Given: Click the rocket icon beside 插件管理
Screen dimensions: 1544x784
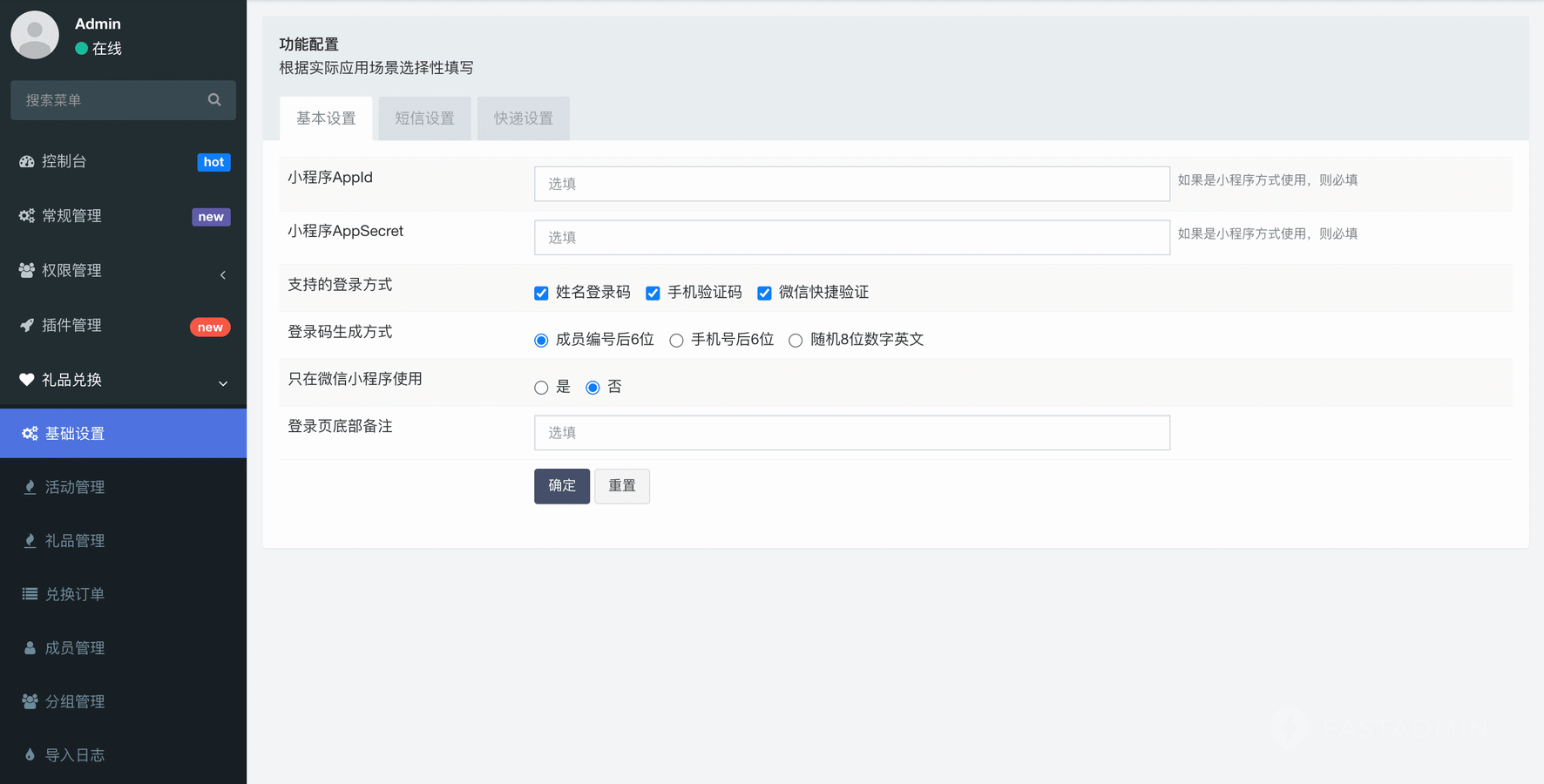Looking at the screenshot, I should pos(27,325).
